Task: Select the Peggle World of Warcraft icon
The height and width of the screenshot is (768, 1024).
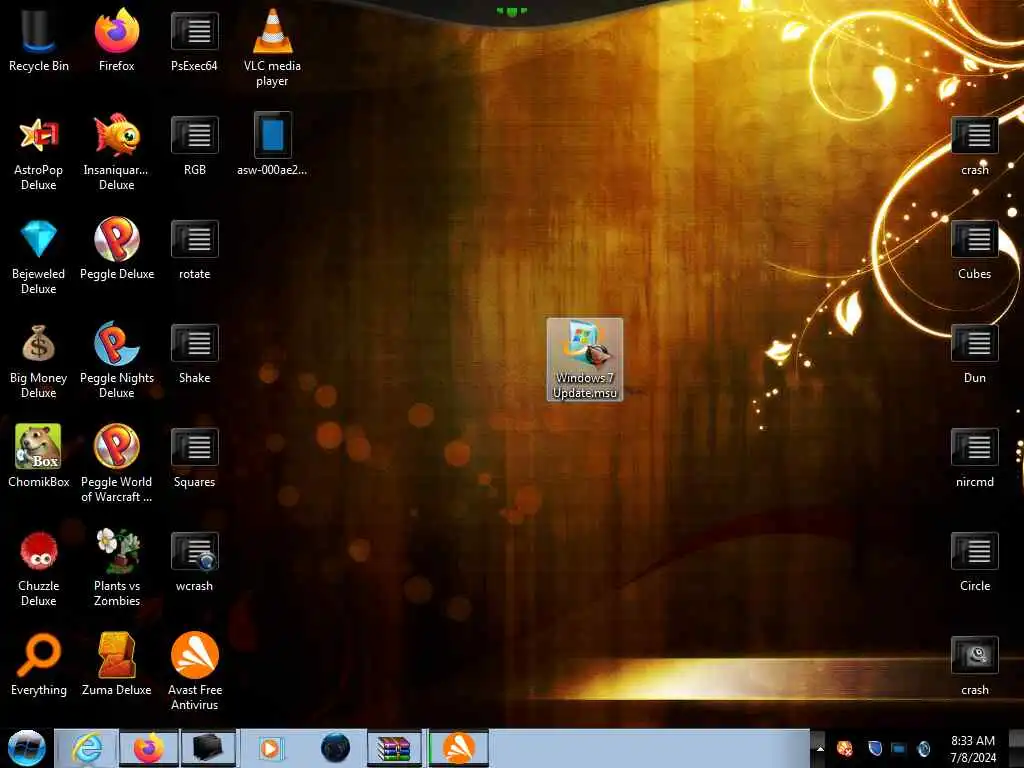Action: tap(116, 464)
